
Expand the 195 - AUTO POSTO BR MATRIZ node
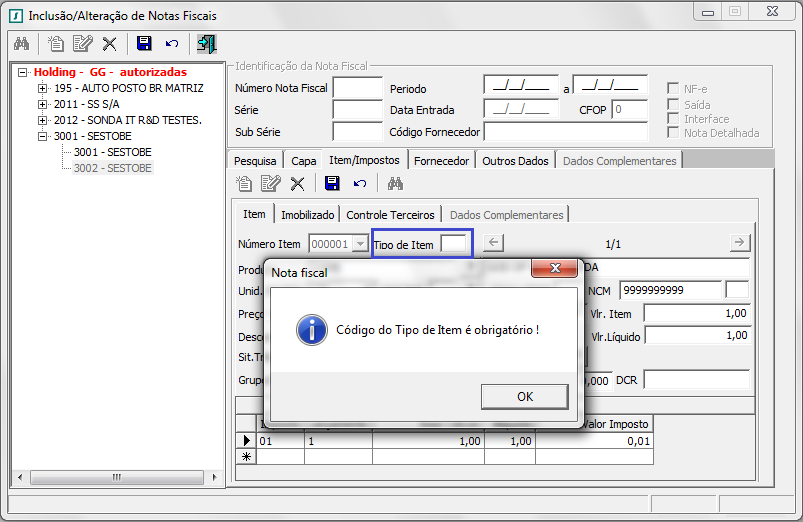(43, 89)
